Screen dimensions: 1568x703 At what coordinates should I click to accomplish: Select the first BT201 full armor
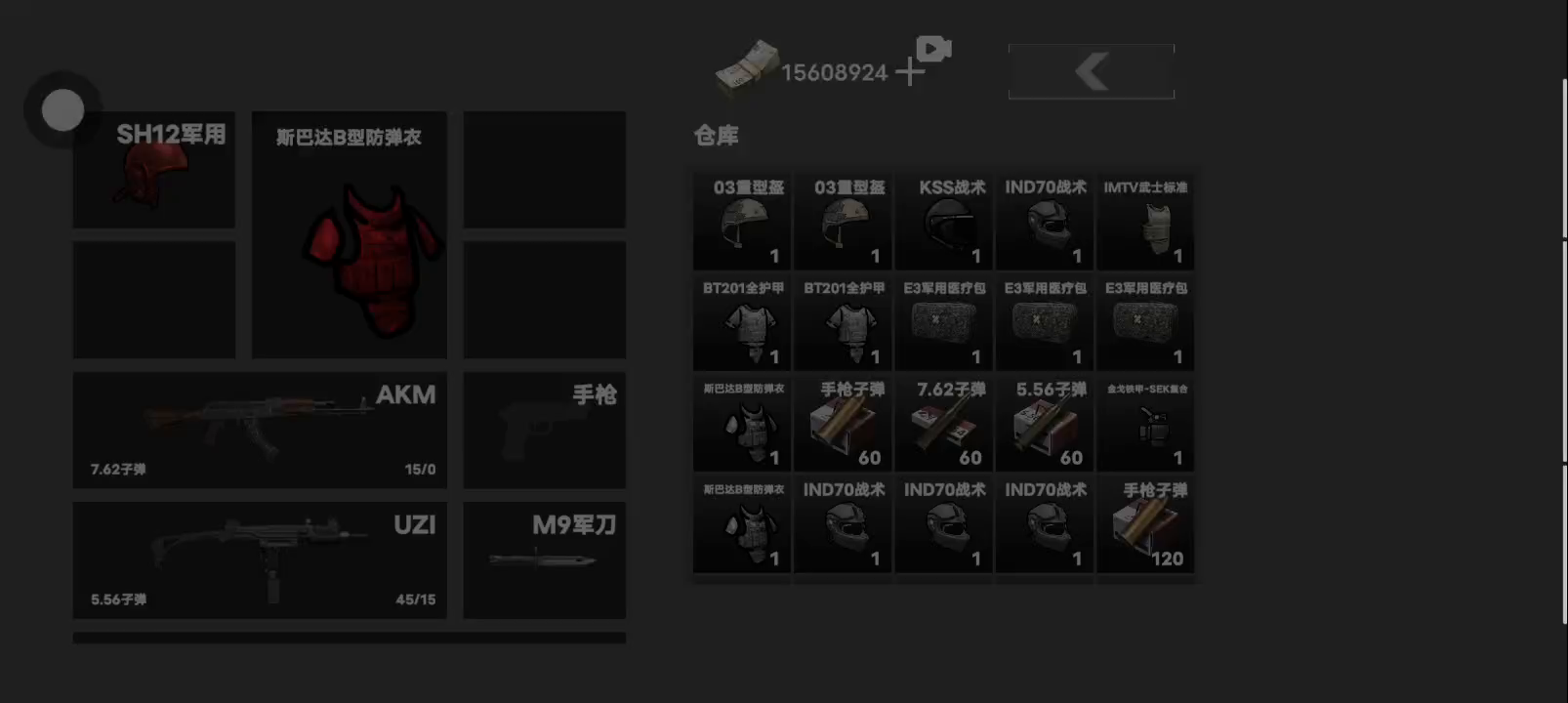coord(742,322)
